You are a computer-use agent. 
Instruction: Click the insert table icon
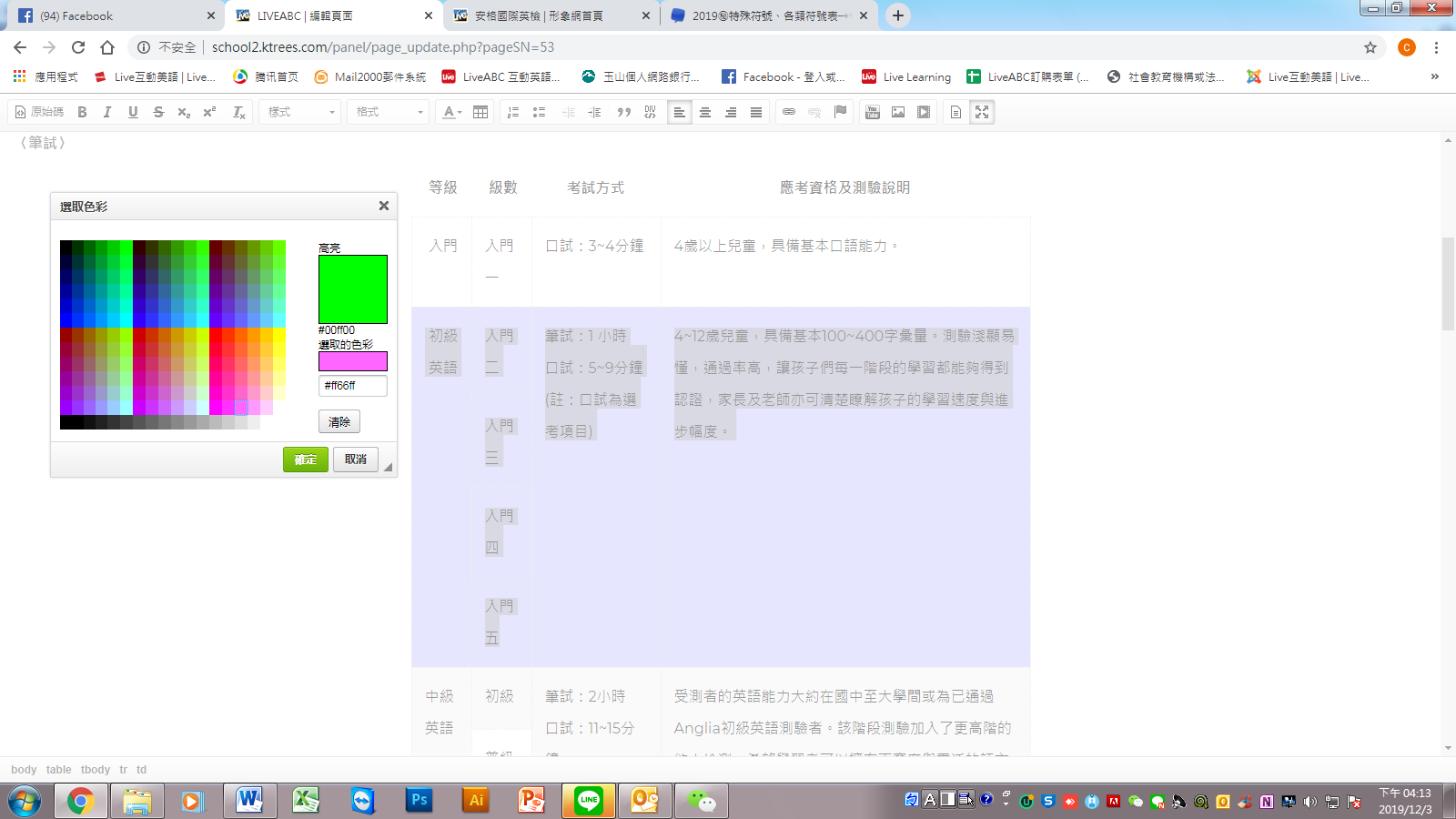[480, 112]
